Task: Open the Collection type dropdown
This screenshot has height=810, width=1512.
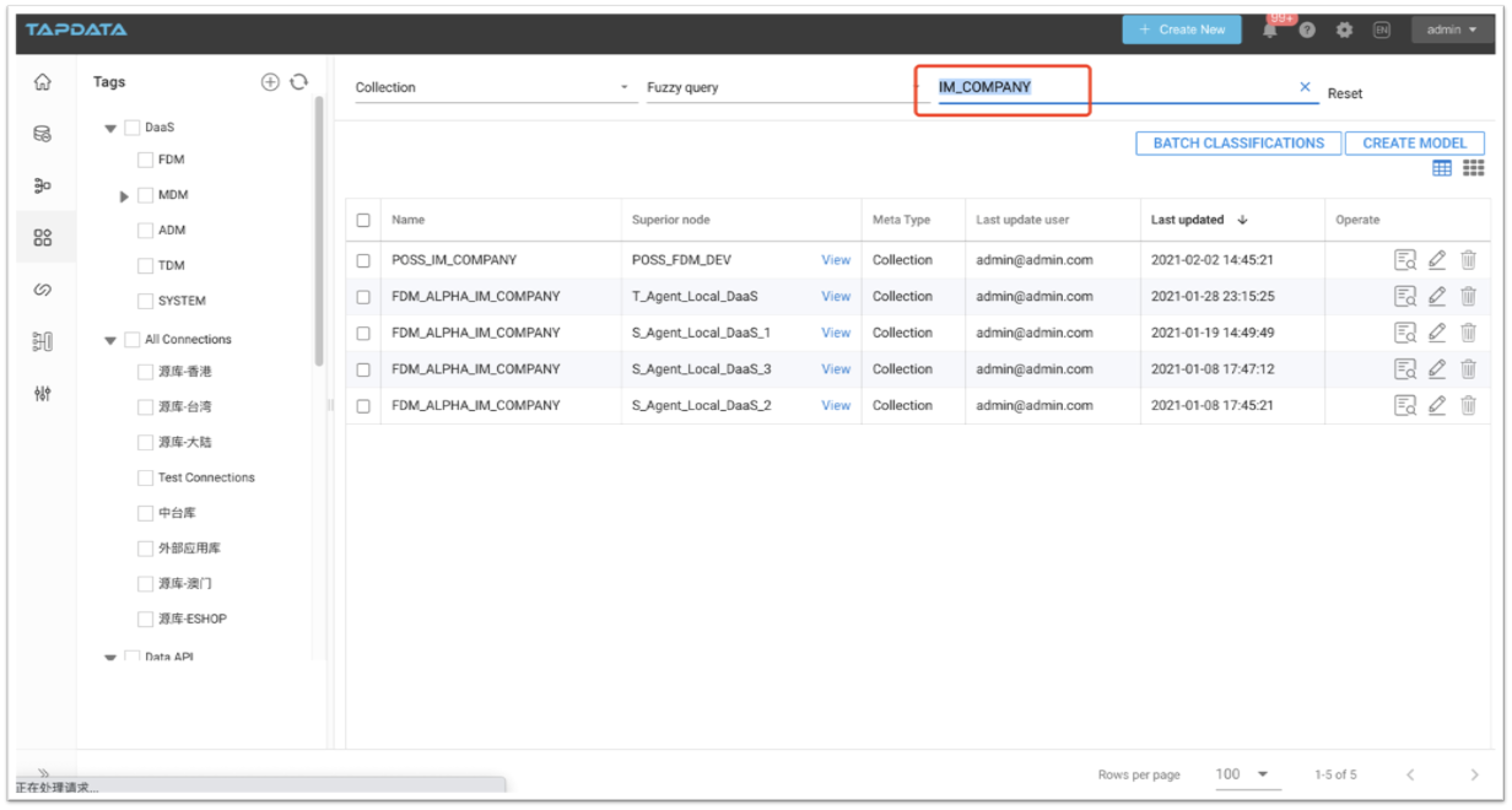Action: (496, 87)
